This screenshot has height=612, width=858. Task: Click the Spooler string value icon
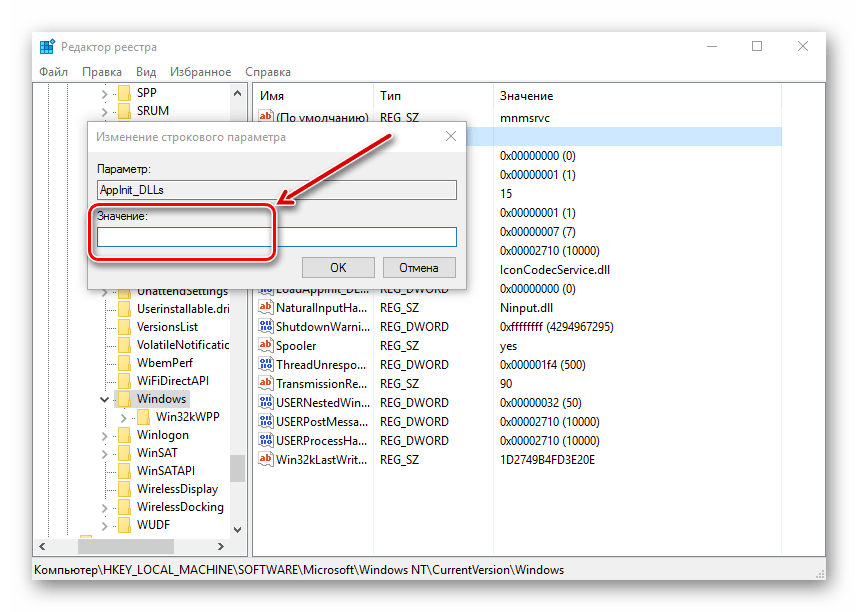pyautogui.click(x=266, y=346)
